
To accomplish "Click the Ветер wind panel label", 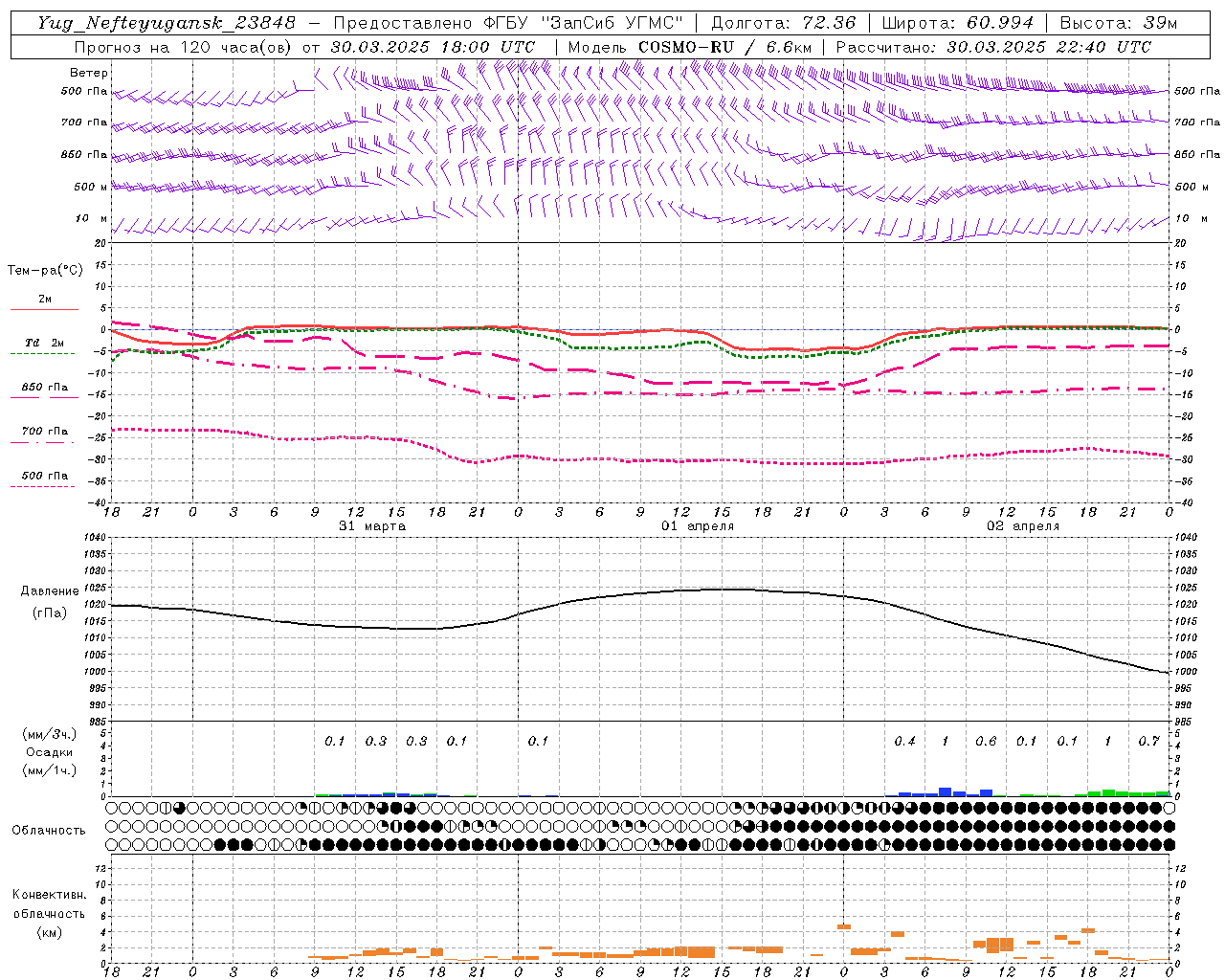I will click(89, 73).
